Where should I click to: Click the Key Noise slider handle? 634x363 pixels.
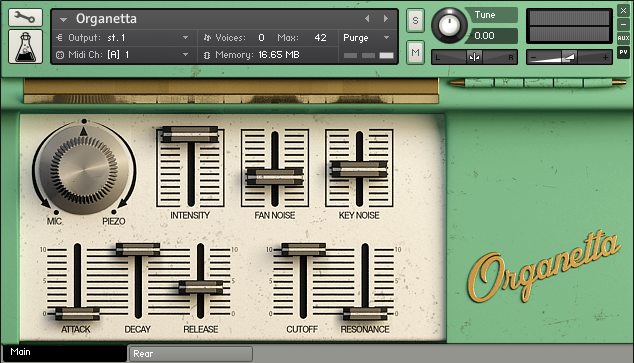(359, 169)
